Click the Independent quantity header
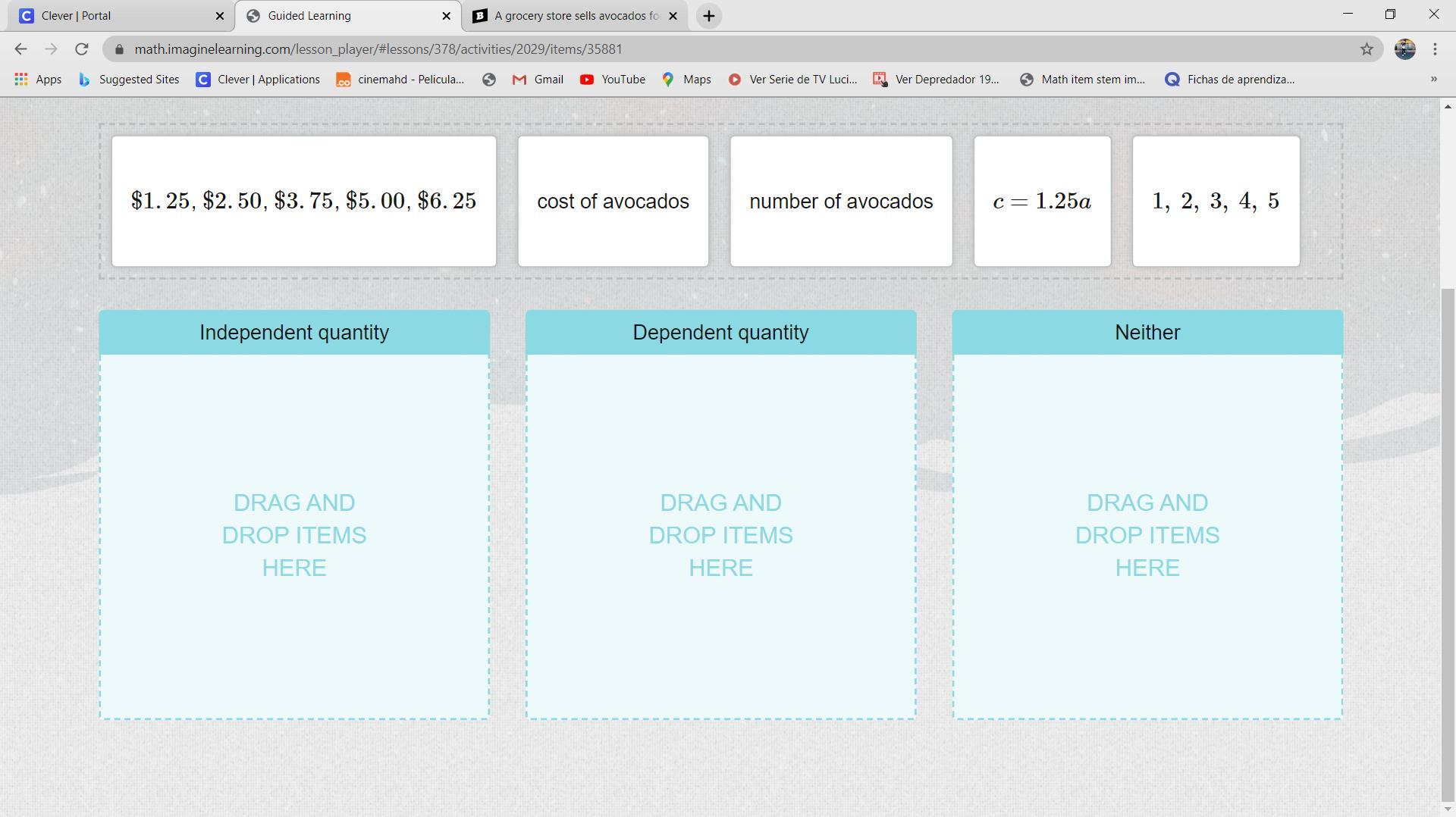1456x817 pixels. click(294, 333)
